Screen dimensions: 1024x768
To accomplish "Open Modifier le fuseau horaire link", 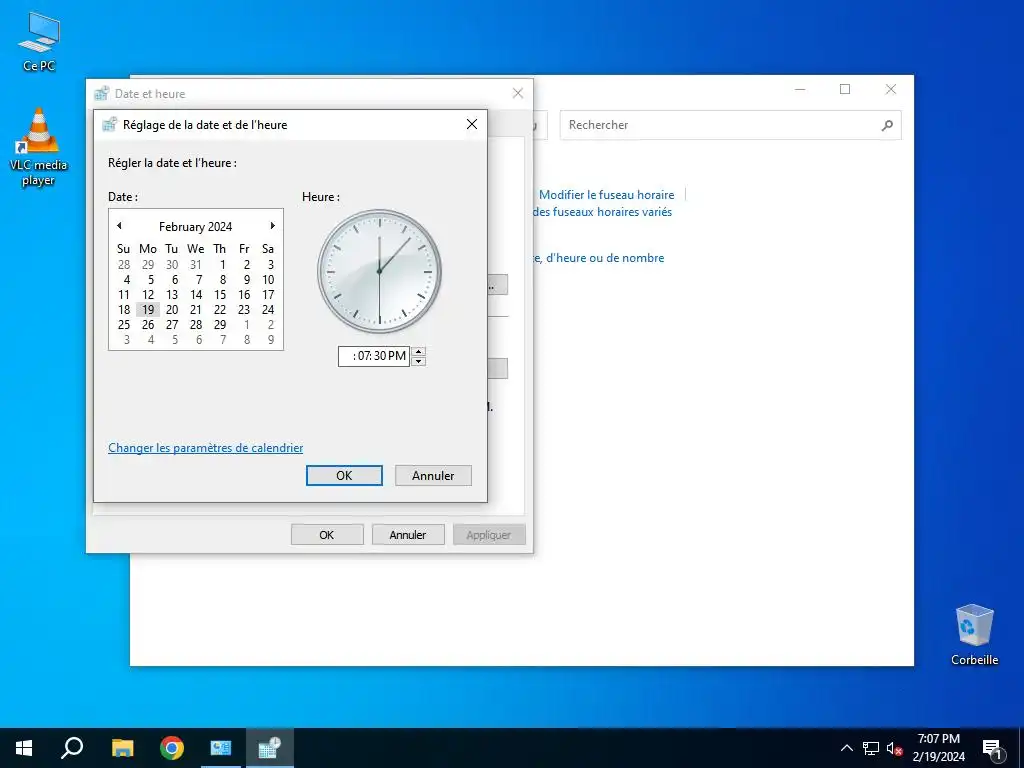I will [606, 195].
